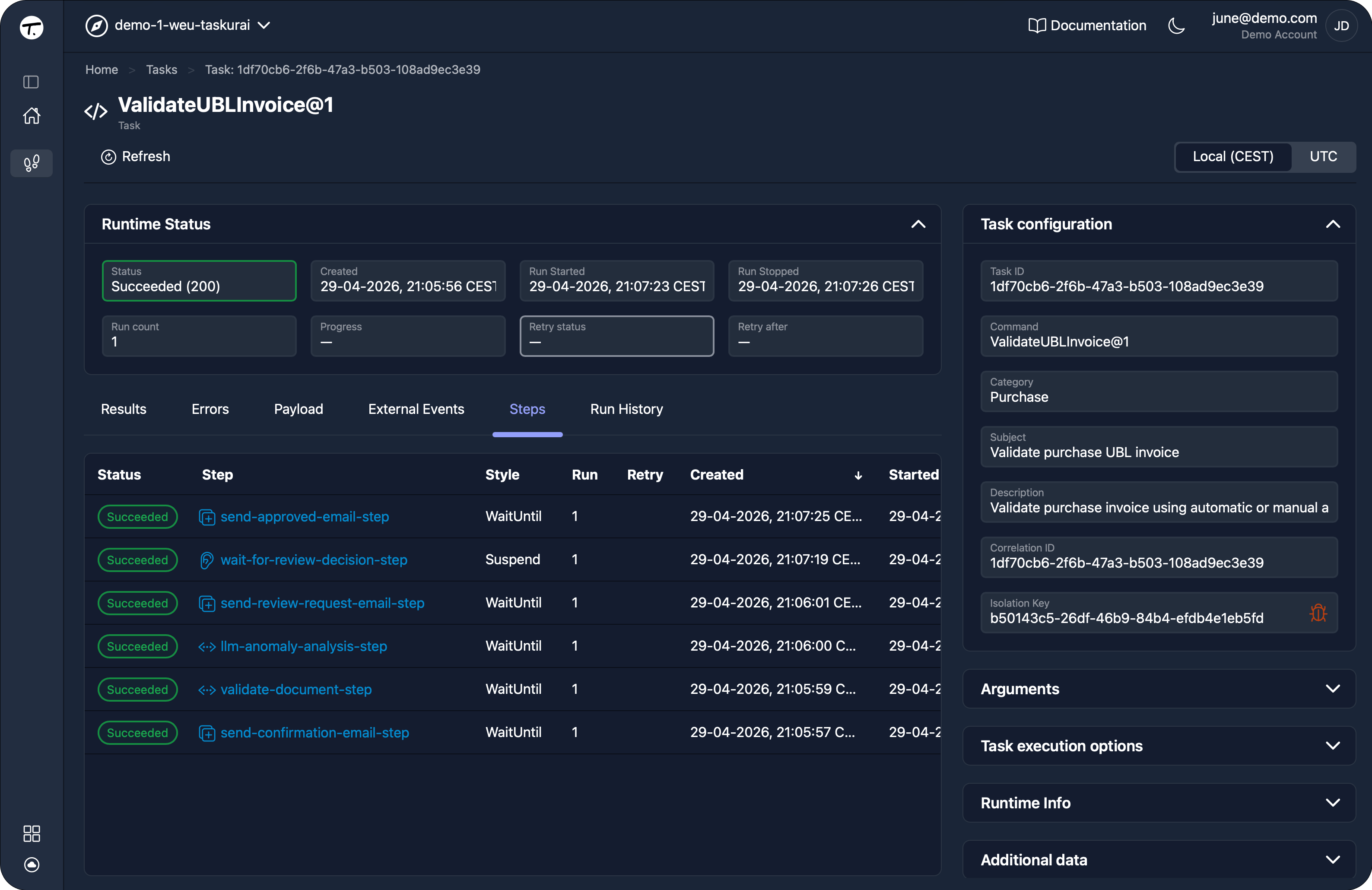This screenshot has height=890, width=1372.
Task: Open the Home icon in sidebar
Action: tap(31, 116)
